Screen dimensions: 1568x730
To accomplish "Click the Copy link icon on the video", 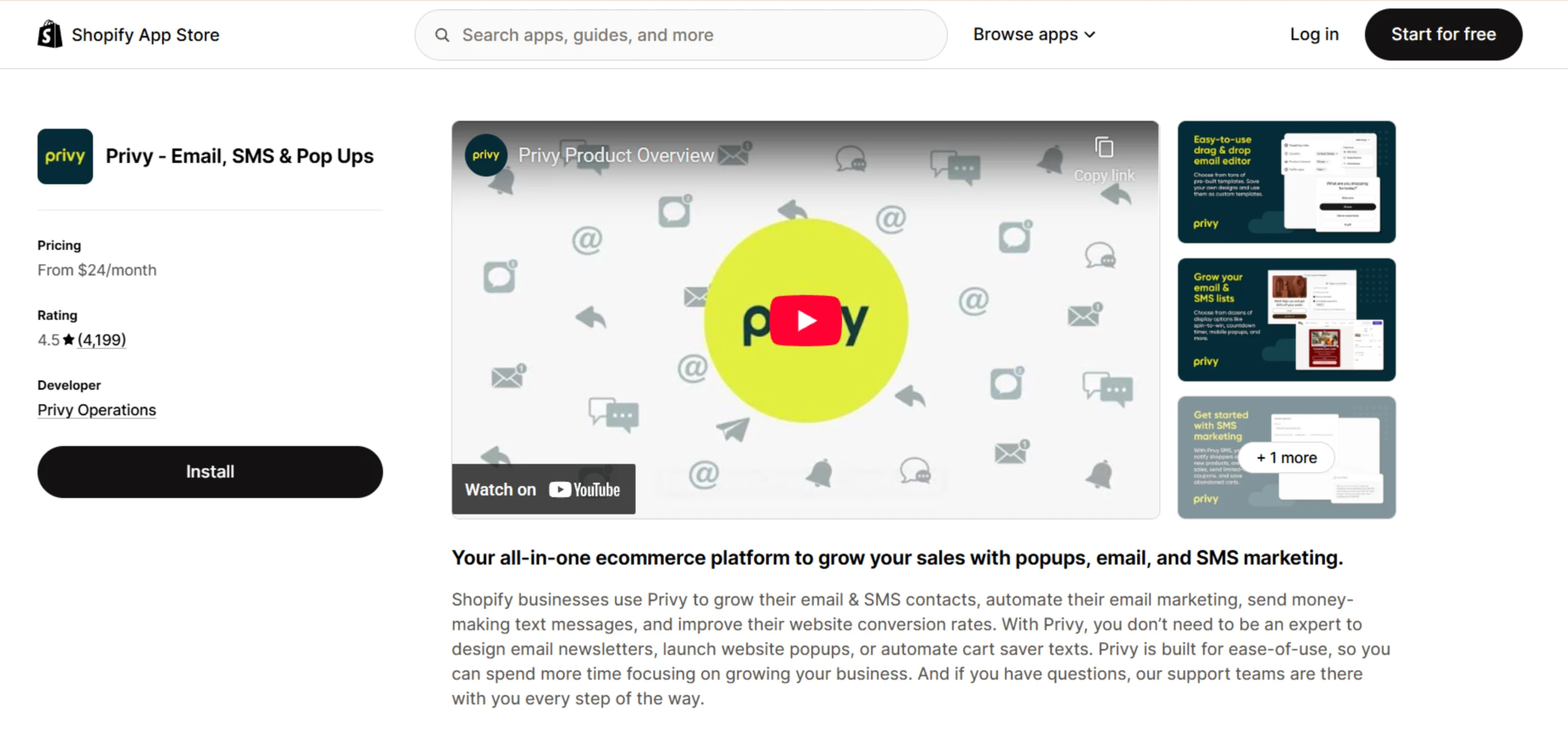I will pyautogui.click(x=1104, y=147).
